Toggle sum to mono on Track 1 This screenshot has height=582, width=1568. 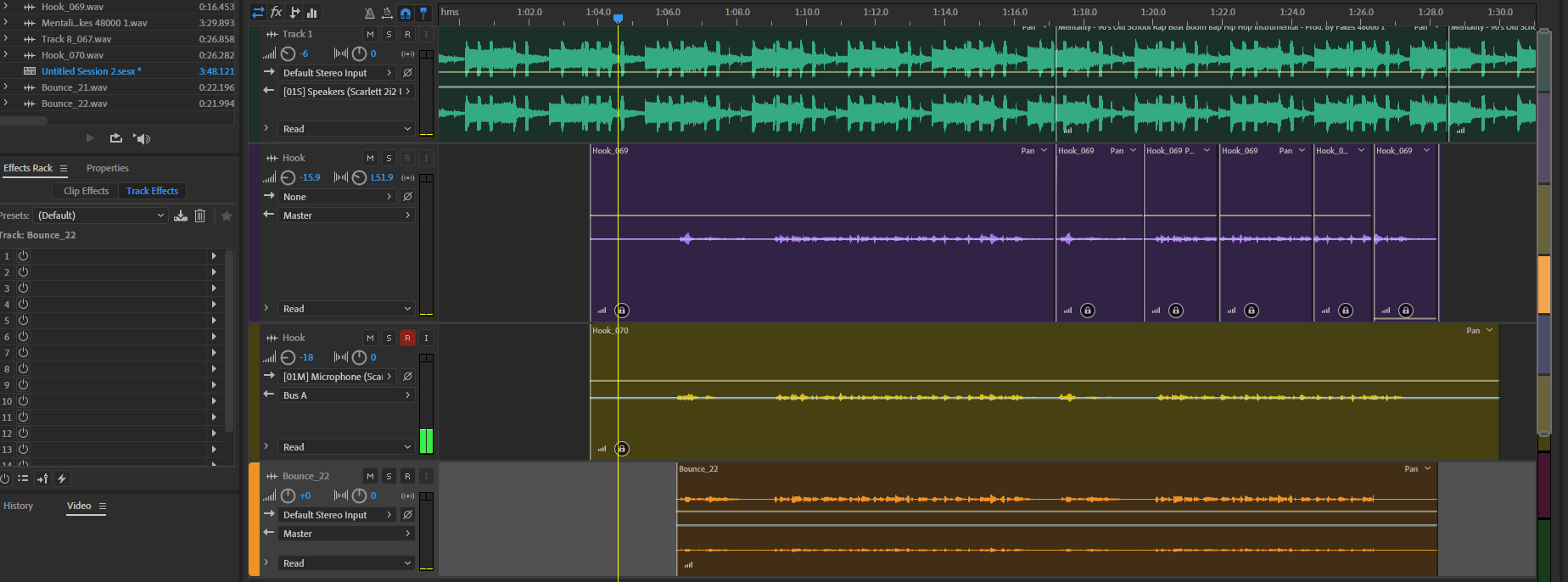coord(408,53)
